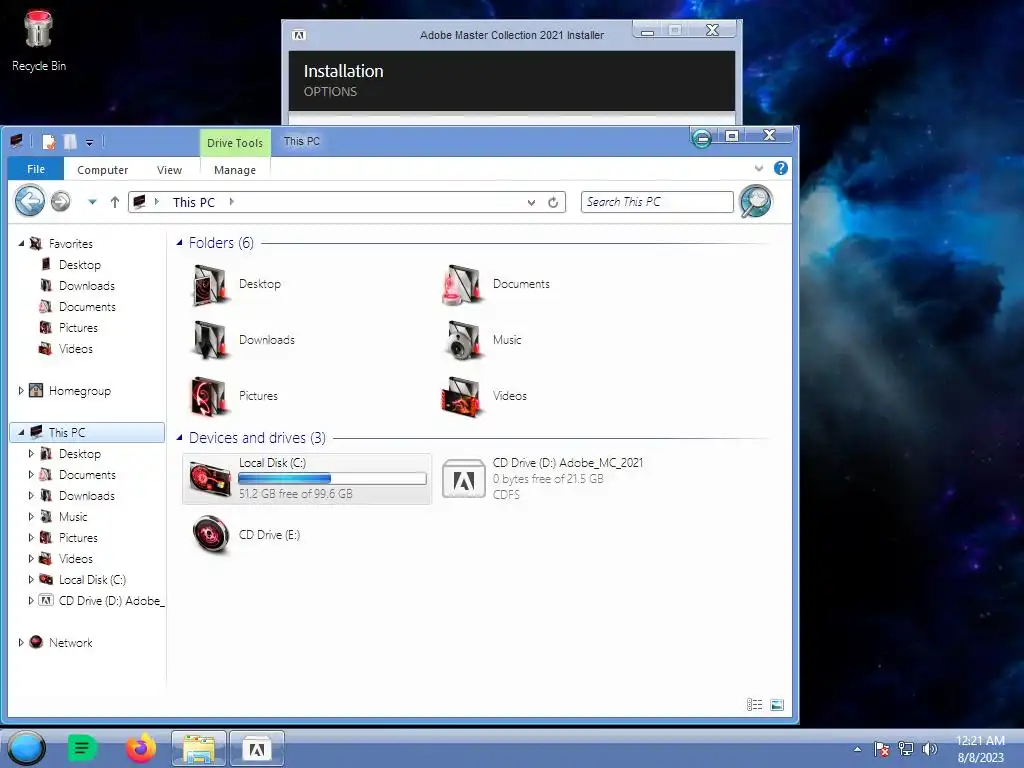This screenshot has height=768, width=1024.
Task: Click File Explorer taskbar button
Action: click(x=199, y=748)
